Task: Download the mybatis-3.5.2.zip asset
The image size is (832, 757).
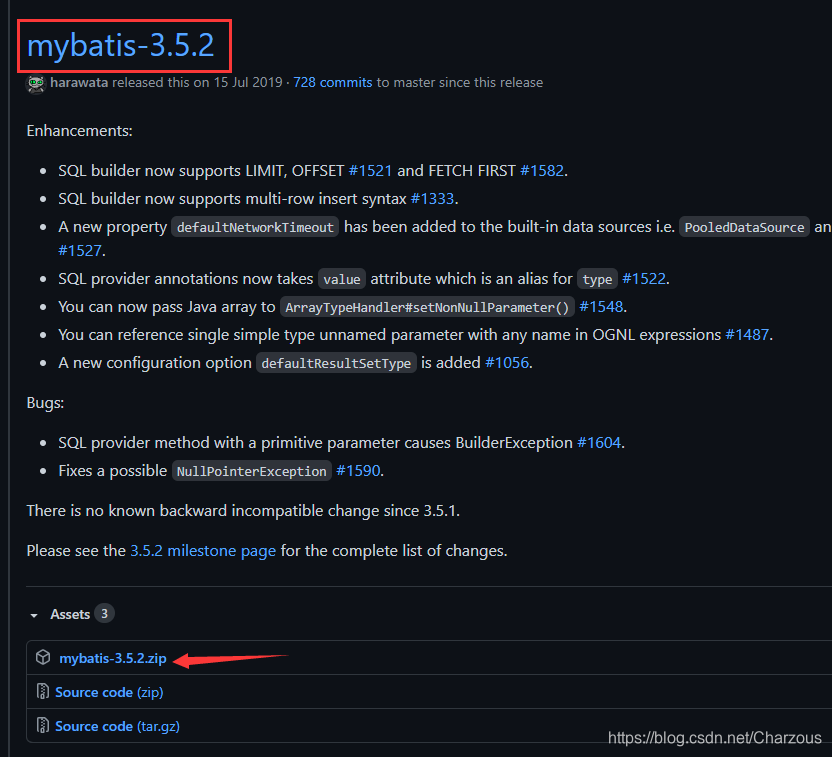Action: tap(112, 658)
